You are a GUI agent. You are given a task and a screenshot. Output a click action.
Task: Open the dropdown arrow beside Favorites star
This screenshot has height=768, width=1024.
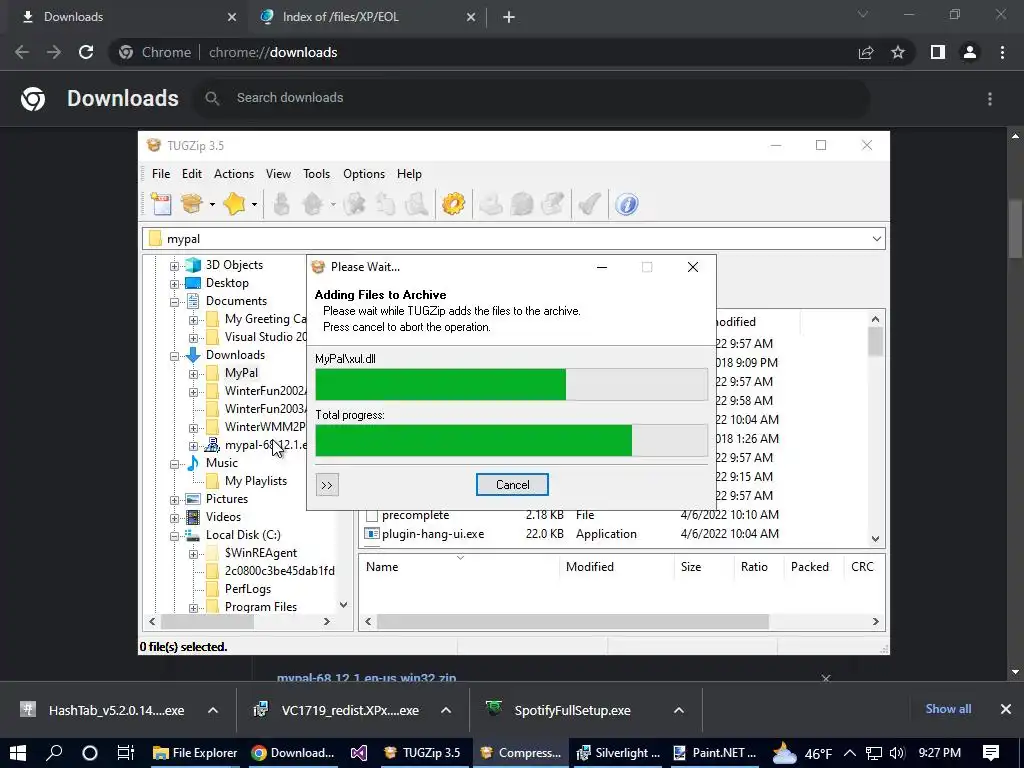click(x=254, y=204)
